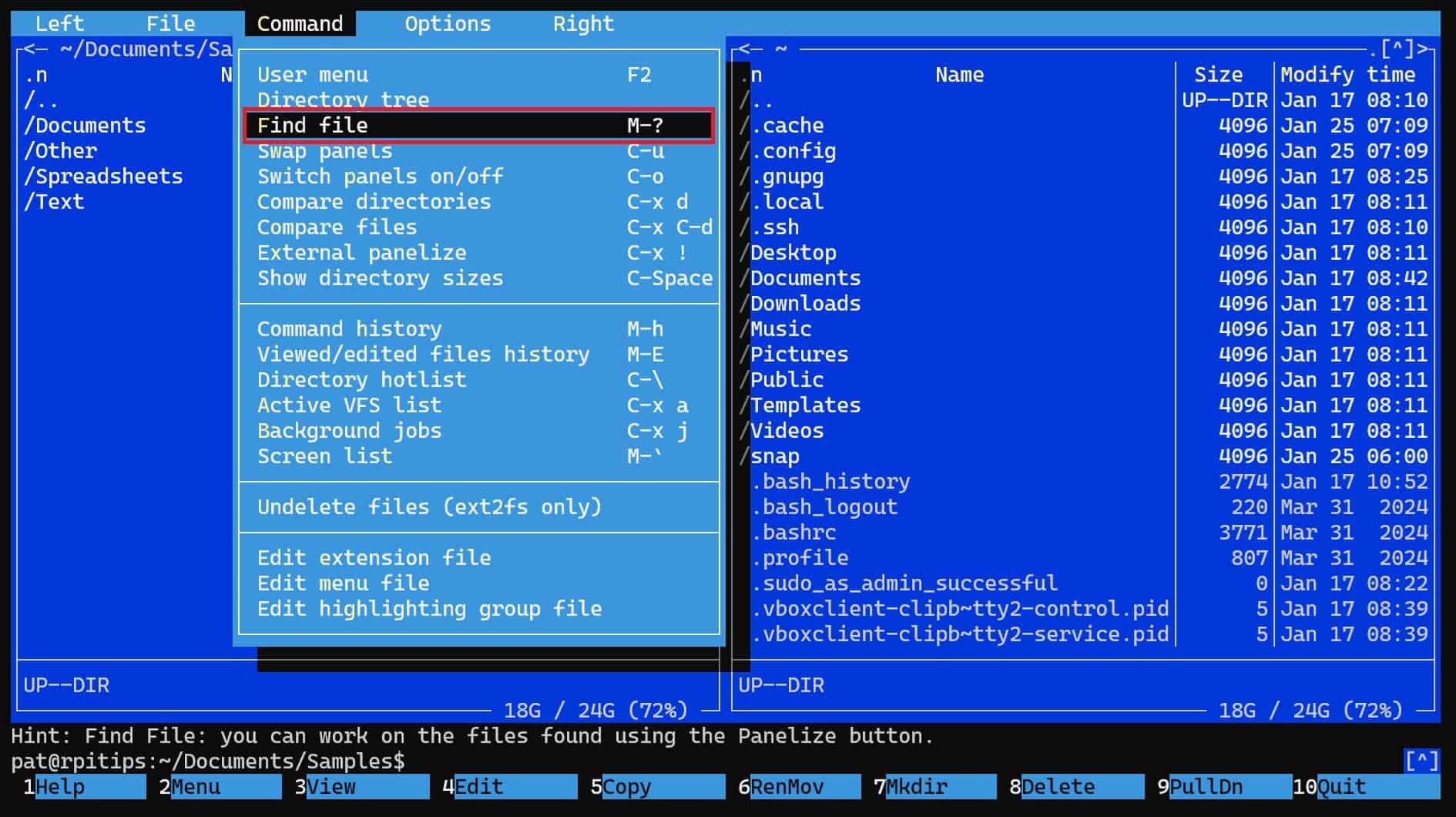Open the Right panel menu
The width and height of the screenshot is (1456, 817).
583,24
